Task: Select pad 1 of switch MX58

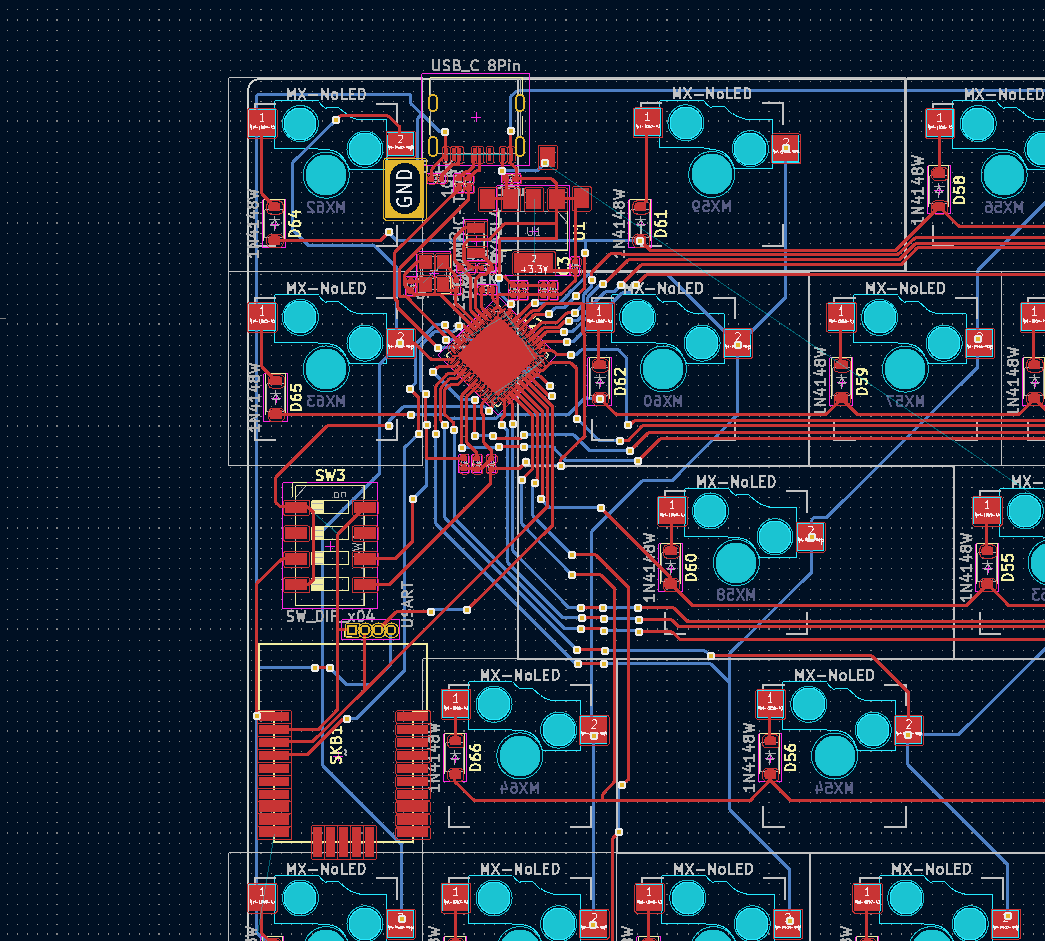Action: (672, 510)
